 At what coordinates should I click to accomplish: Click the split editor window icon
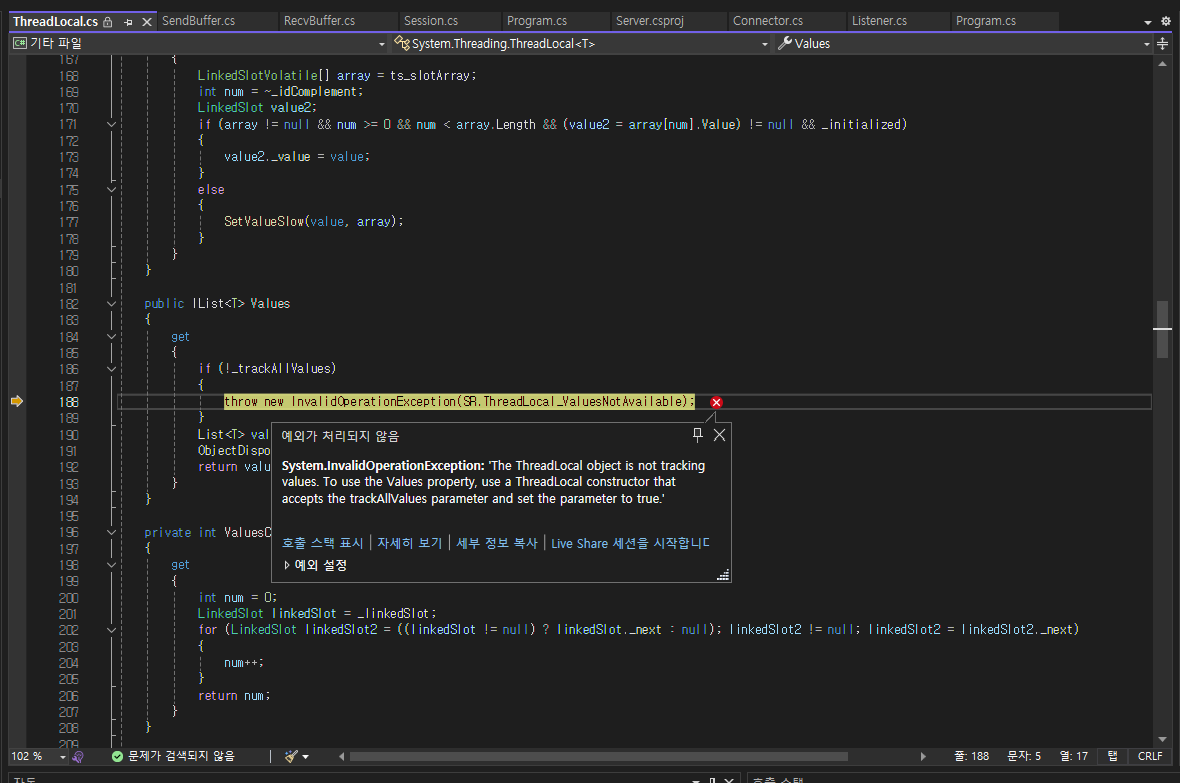pos(1163,44)
